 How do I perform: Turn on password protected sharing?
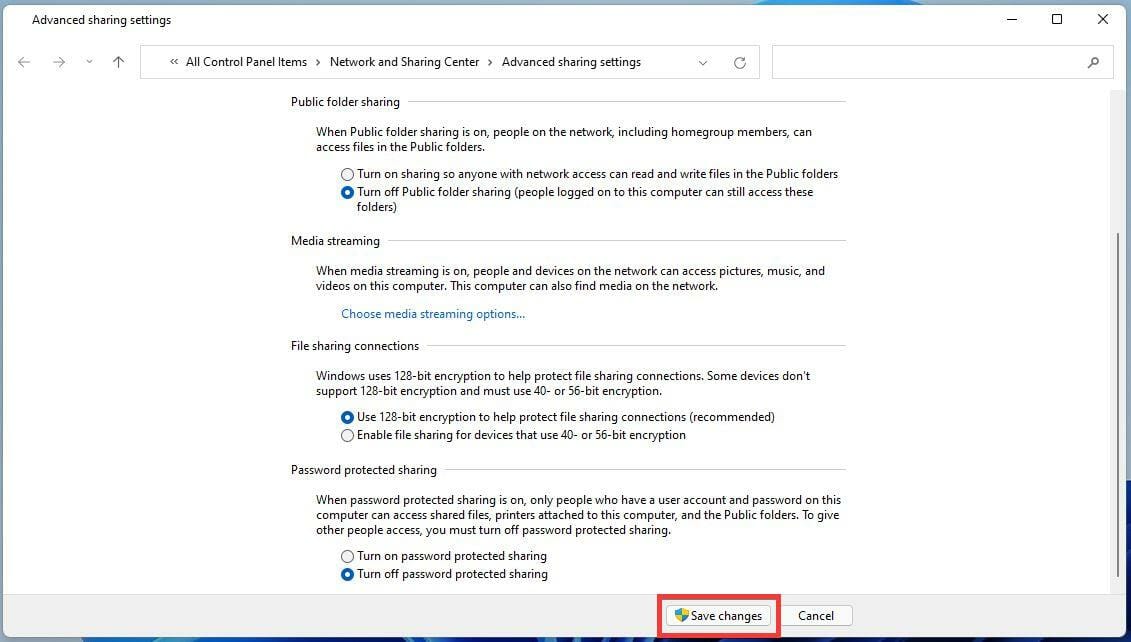pyautogui.click(x=347, y=556)
